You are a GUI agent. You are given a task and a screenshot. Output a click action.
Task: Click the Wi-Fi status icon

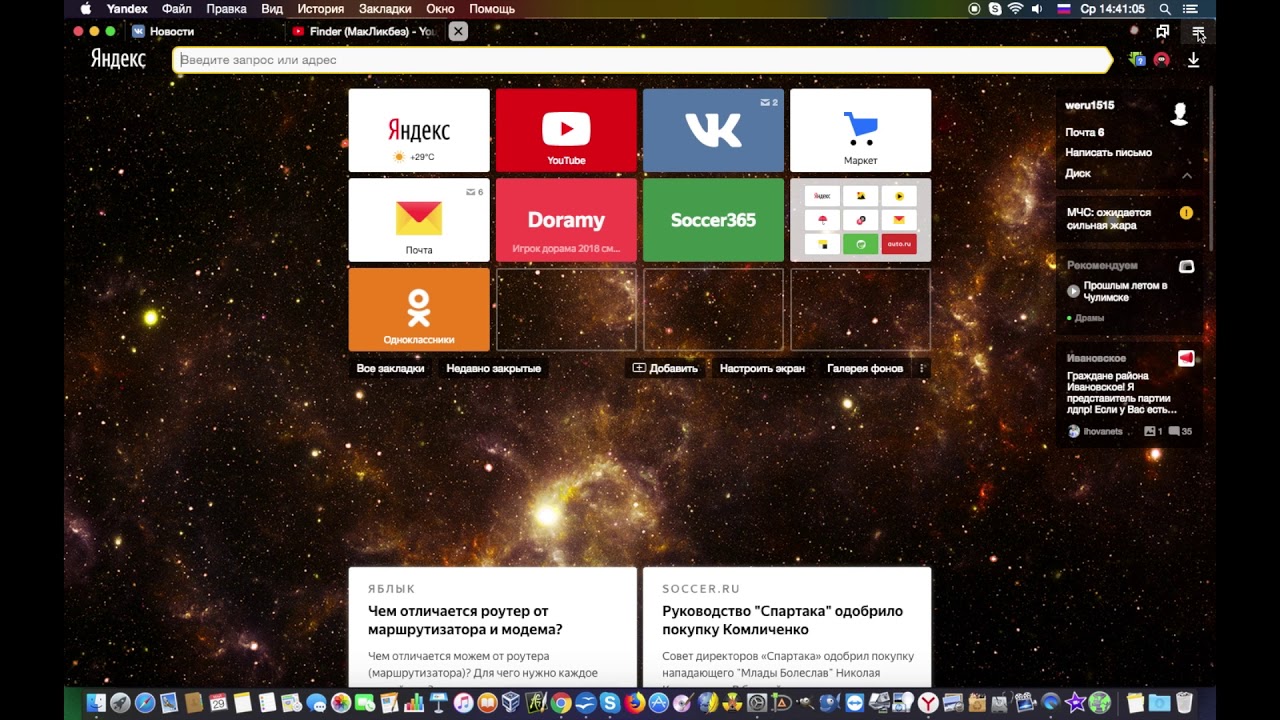click(1016, 9)
